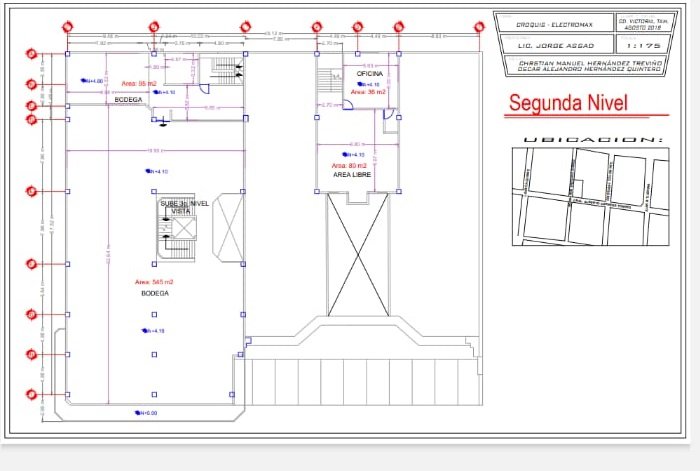The width and height of the screenshot is (700, 471).
Task: Select the "Area: 80 m2" red annotation
Action: (x=350, y=165)
